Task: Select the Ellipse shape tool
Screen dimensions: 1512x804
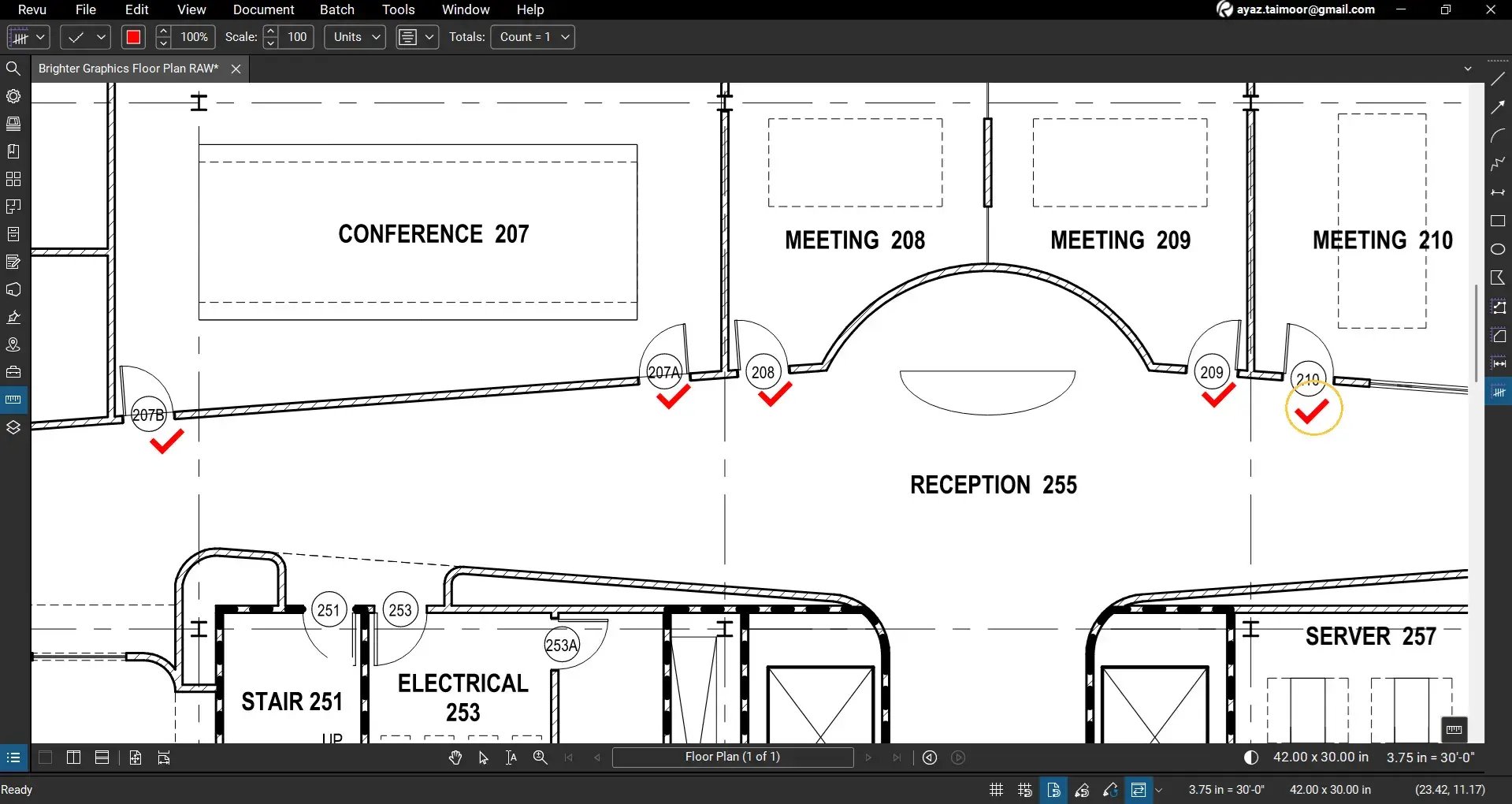Action: [x=1498, y=249]
